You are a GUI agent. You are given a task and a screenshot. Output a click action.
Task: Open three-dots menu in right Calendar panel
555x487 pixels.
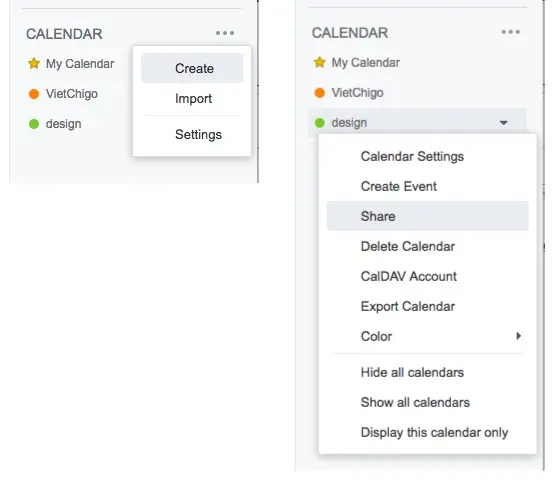coord(510,32)
